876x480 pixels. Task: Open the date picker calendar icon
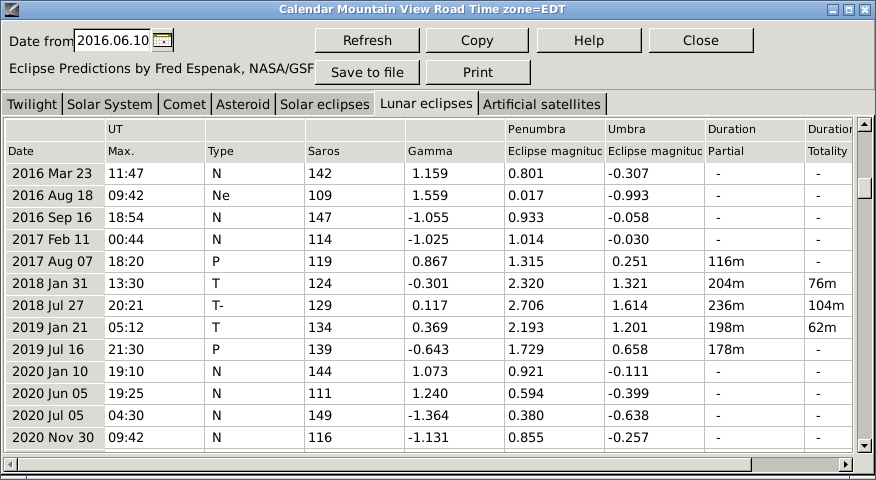163,41
